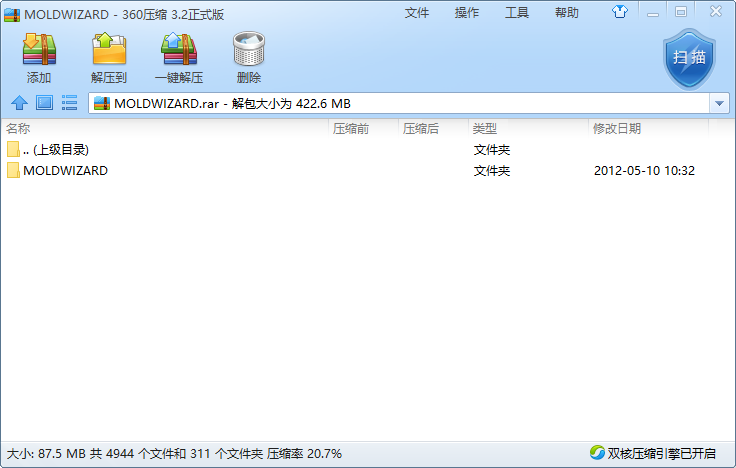736x468 pixels.
Task: Click the dual-core engine status icon
Action: (x=597, y=453)
